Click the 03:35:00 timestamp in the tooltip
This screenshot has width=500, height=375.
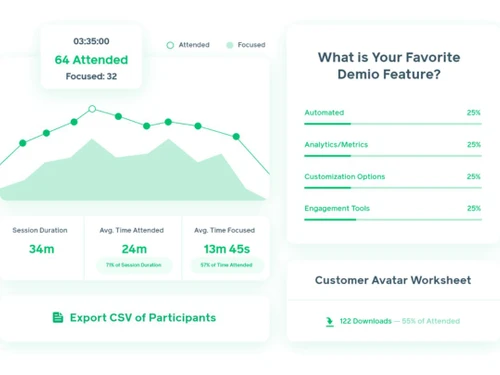coord(91,41)
